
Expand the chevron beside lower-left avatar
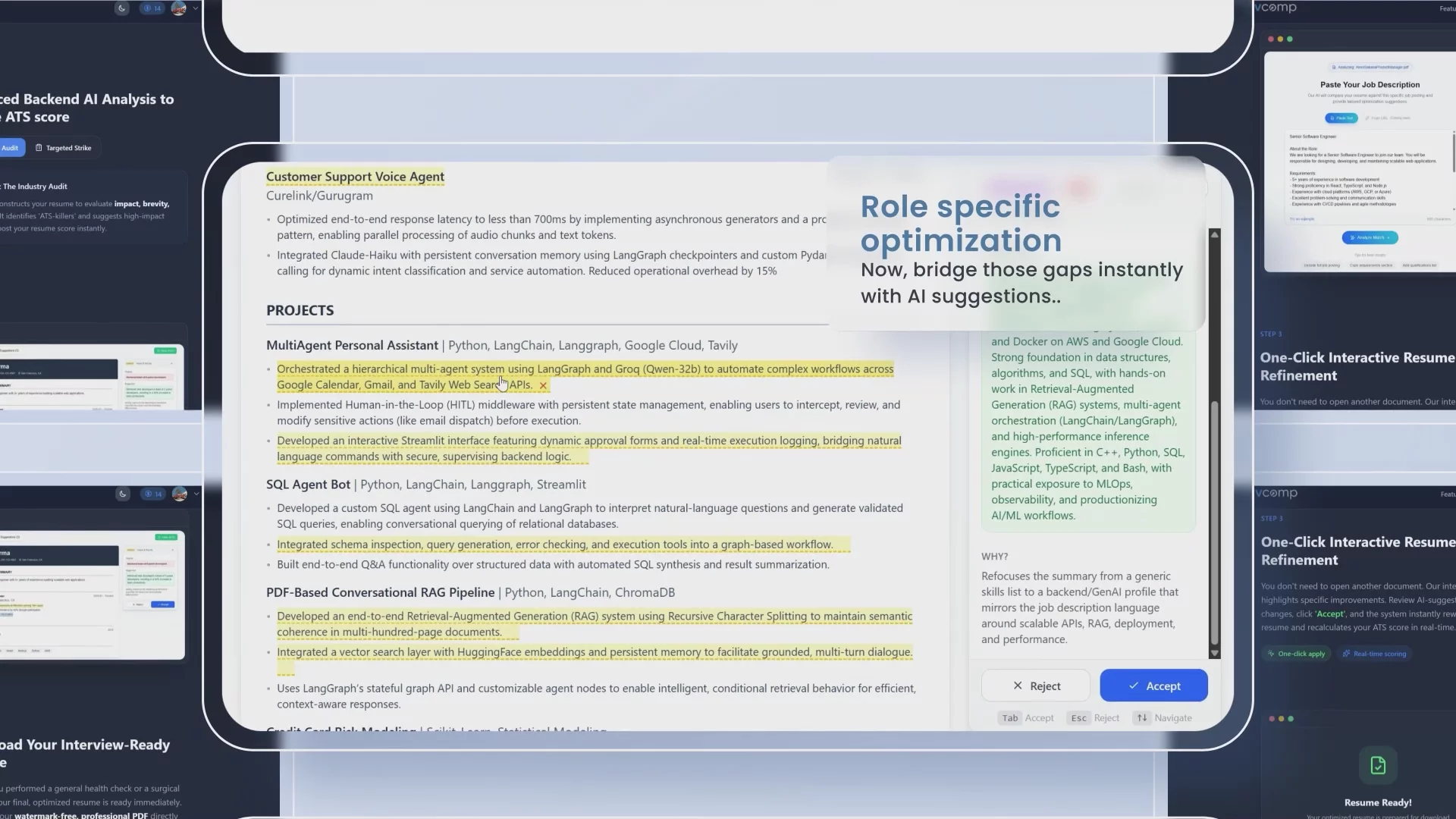coord(196,494)
